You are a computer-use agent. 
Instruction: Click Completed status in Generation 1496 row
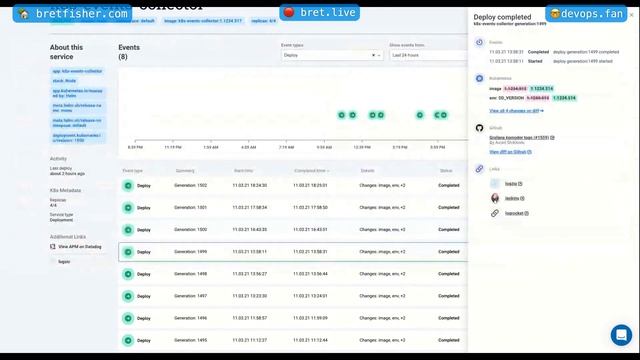(449, 318)
